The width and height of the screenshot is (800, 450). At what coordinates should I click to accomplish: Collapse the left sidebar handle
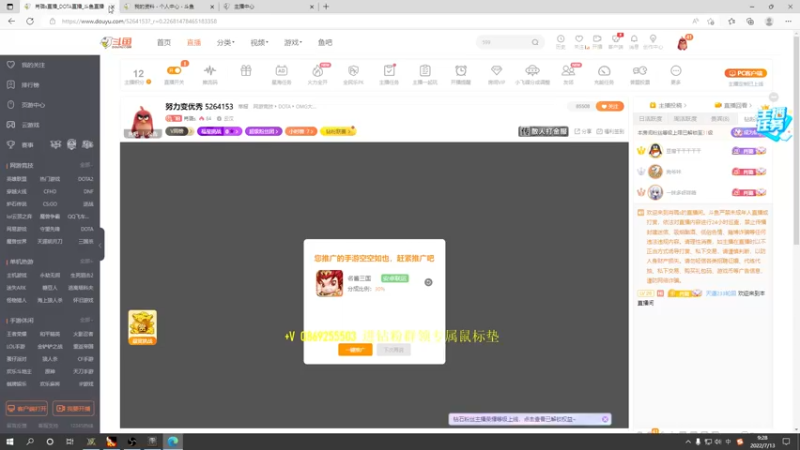pos(102,244)
